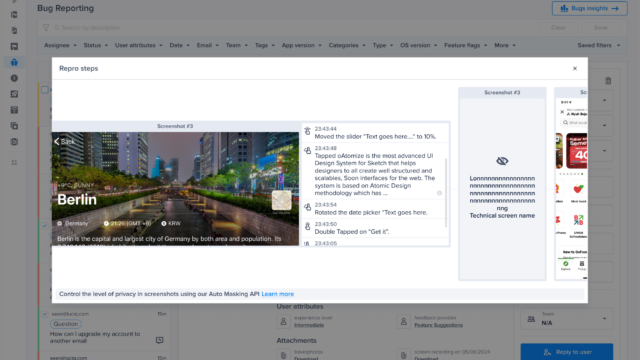Open the bug reporting sidebar icon
640x360 pixels.
14,62
